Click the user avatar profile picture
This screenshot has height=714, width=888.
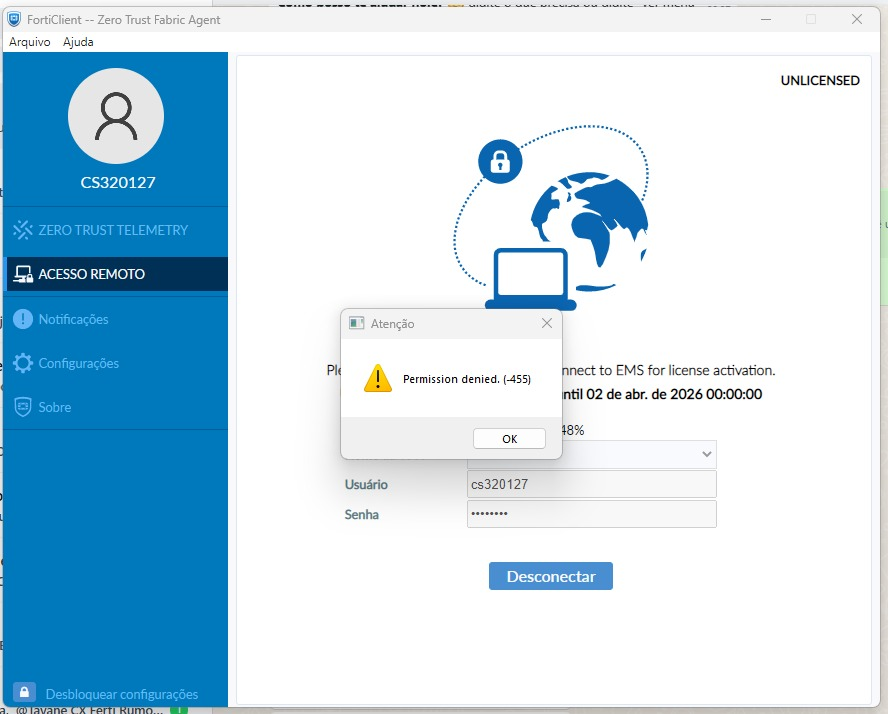click(116, 116)
